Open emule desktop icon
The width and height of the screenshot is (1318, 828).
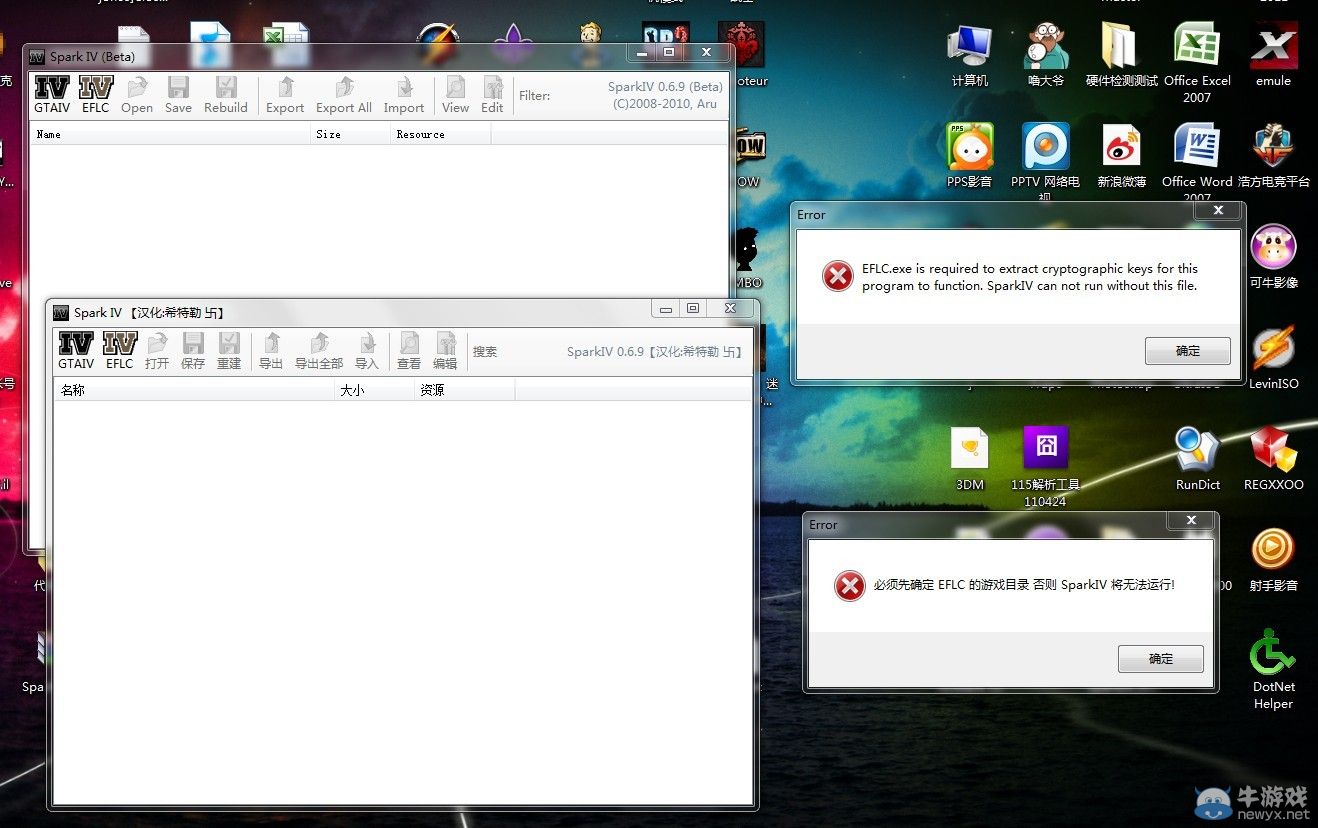pyautogui.click(x=1273, y=56)
